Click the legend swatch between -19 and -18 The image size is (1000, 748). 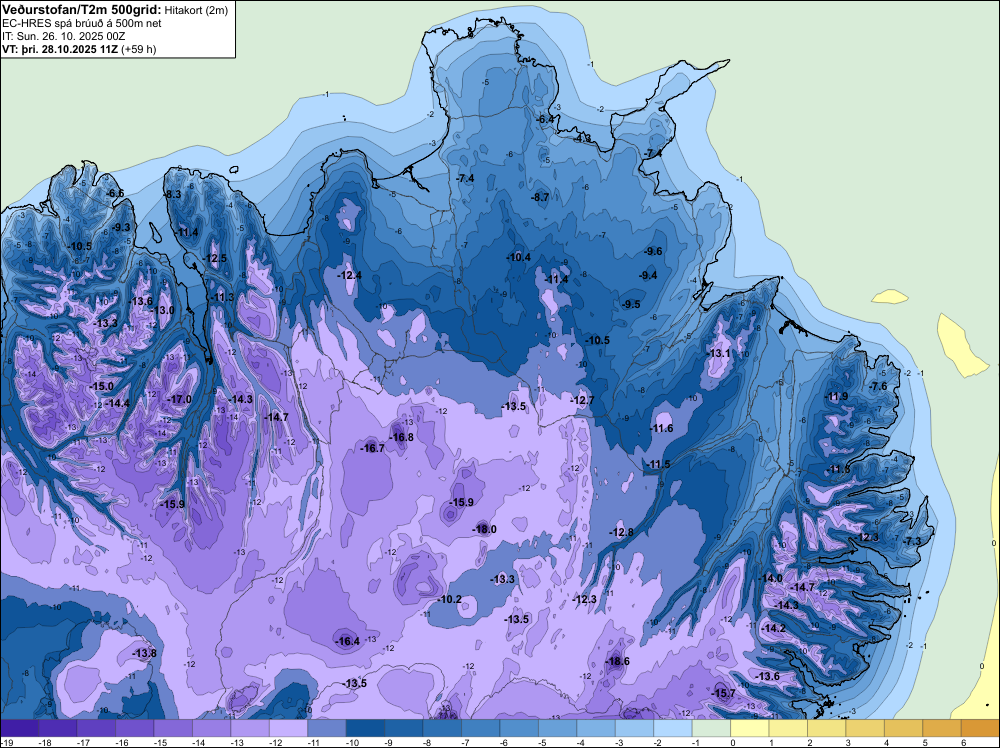[x=19, y=728]
